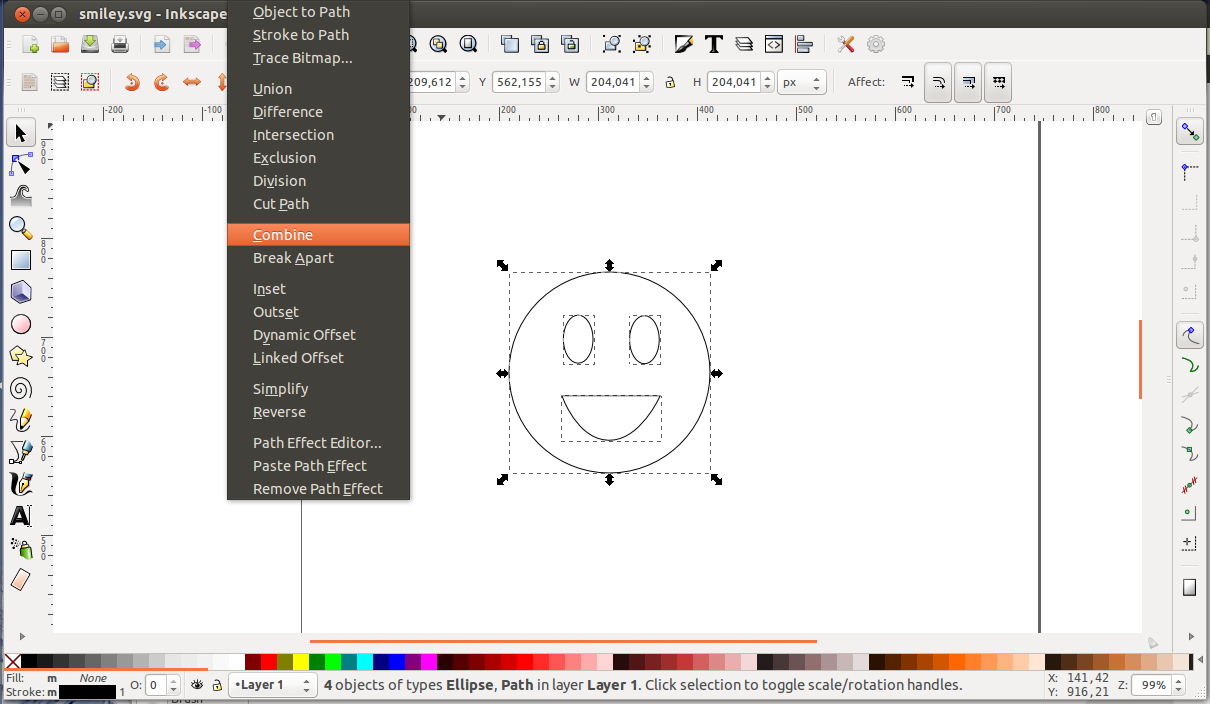Select the Eraser tool
The height and width of the screenshot is (704, 1210).
20,581
